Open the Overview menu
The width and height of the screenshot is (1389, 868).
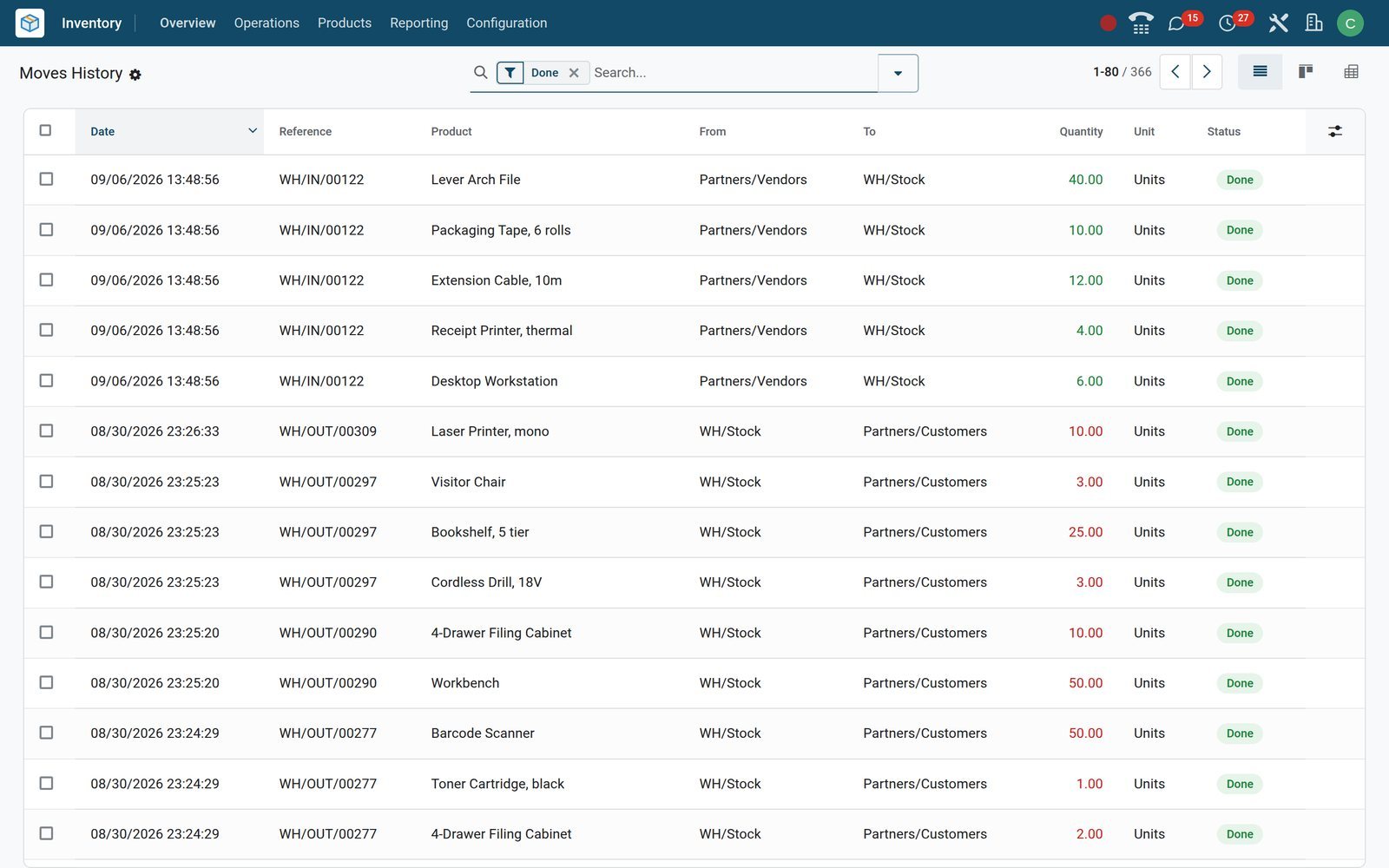tap(188, 23)
